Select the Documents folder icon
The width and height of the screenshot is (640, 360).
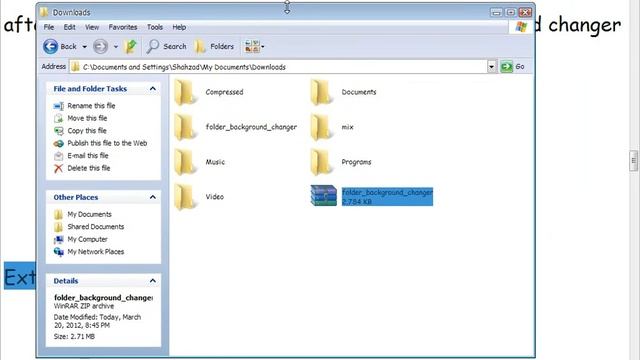point(322,93)
